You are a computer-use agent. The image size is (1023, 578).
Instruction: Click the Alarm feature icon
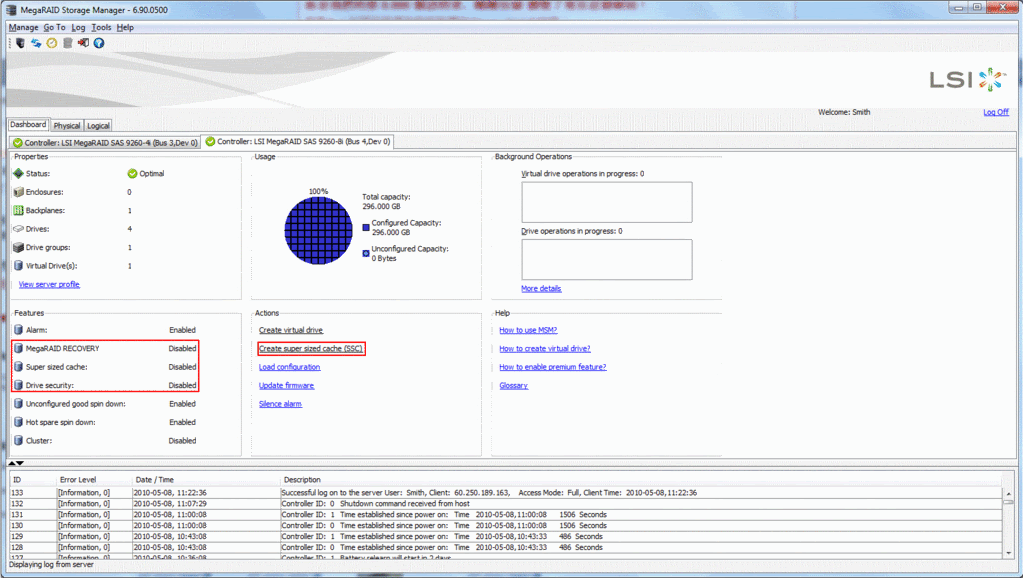[18, 330]
